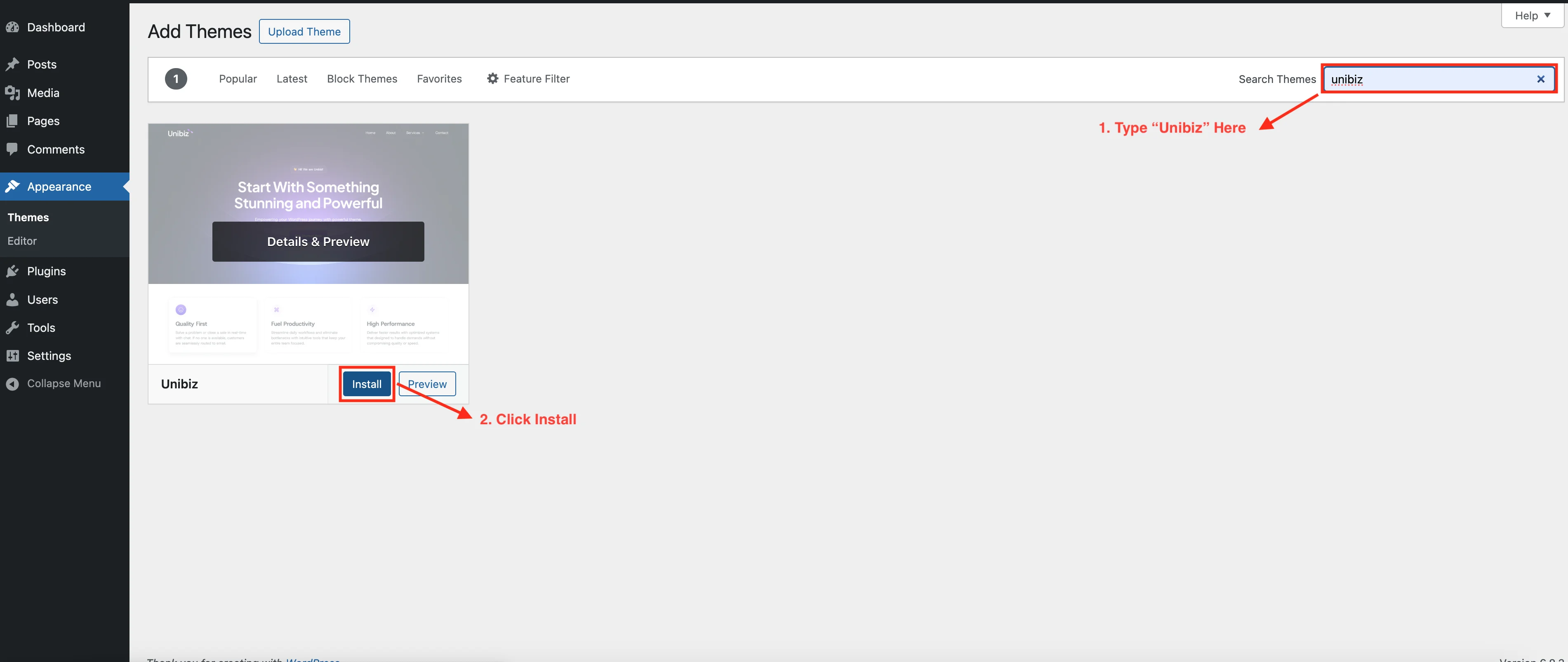Click the Settings sliders icon
1568x662 pixels.
pos(12,356)
